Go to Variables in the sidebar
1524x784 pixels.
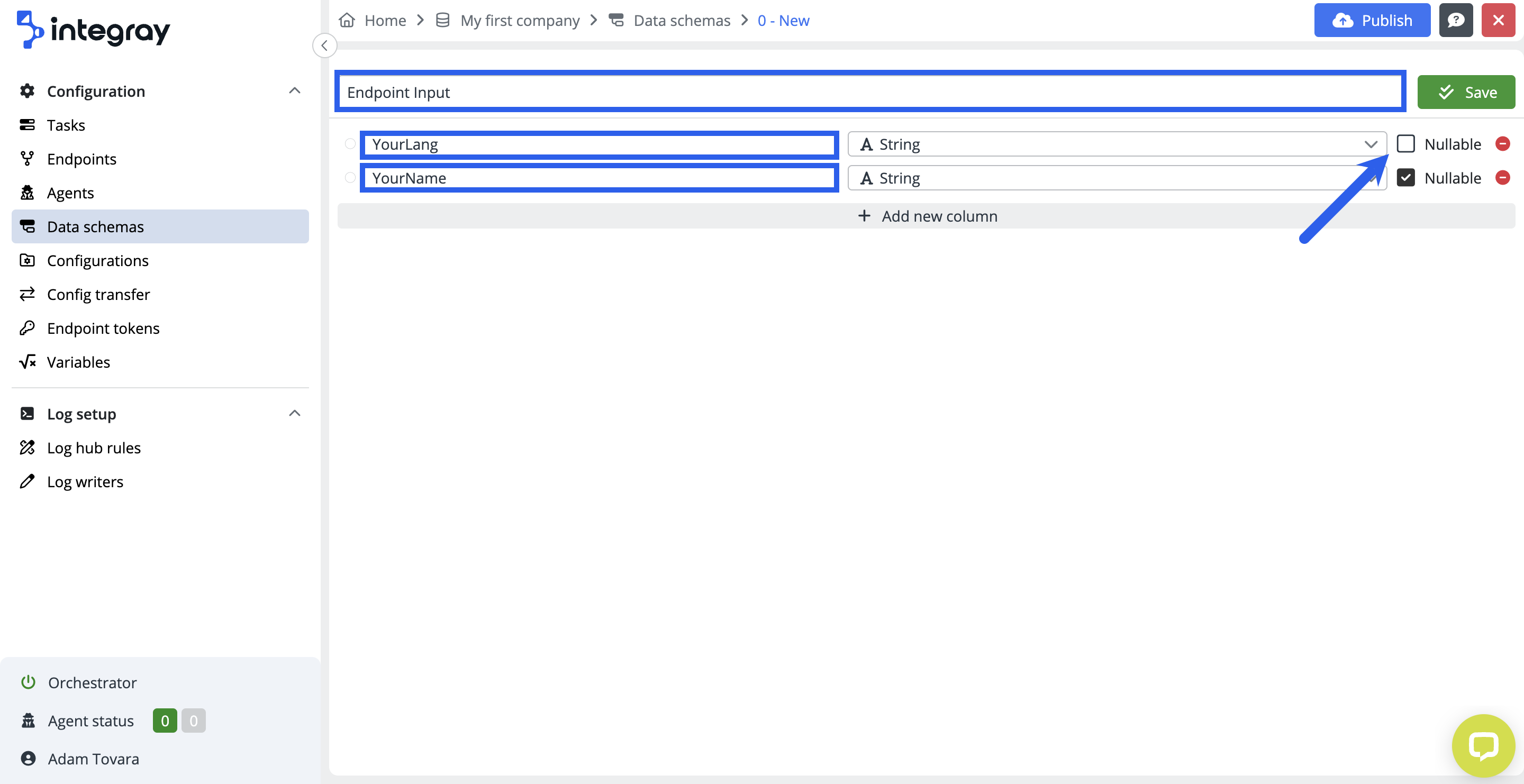(78, 362)
